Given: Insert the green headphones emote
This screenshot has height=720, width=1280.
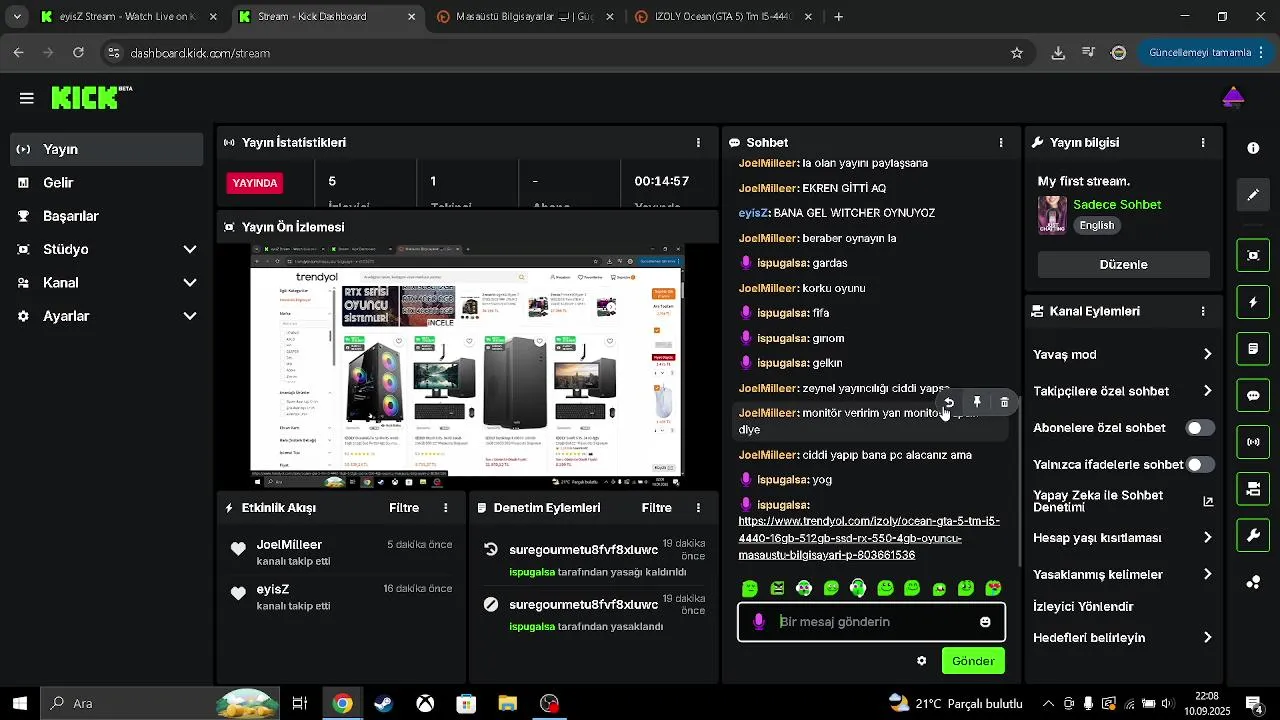Looking at the screenshot, I should [x=858, y=588].
